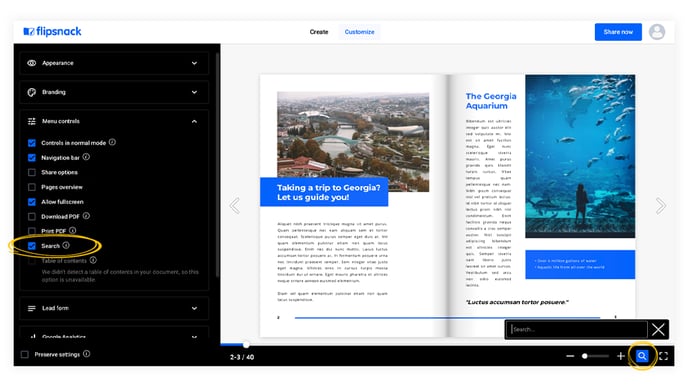Screen dimensions: 688x387
Task: Click the aquarium photo on right page
Action: (580, 156)
